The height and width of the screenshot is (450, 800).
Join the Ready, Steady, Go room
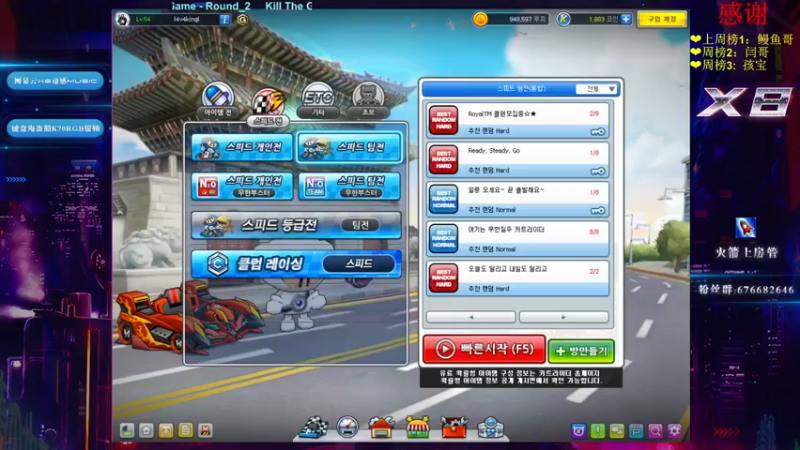(x=518, y=160)
